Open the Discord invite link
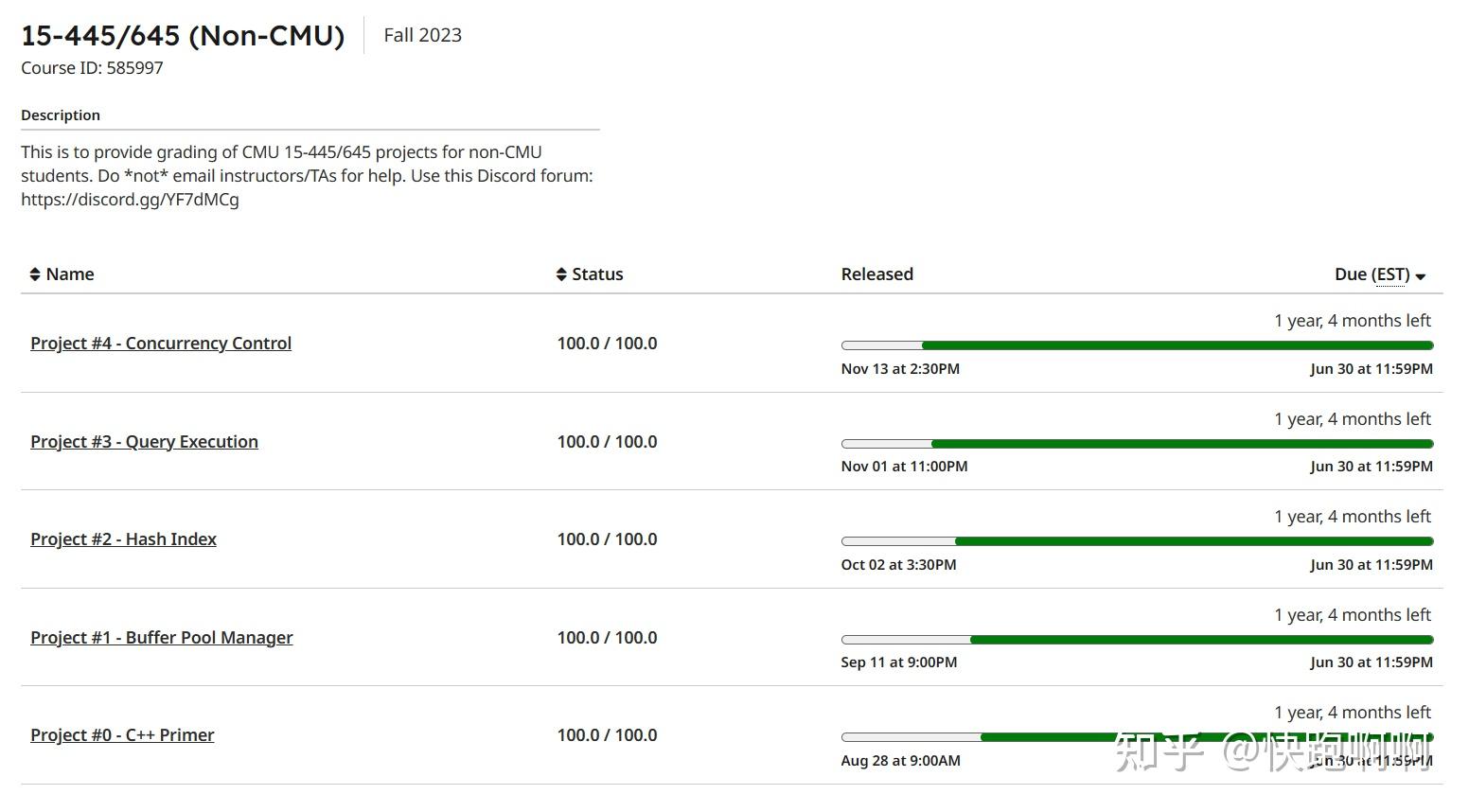1469x812 pixels. click(x=129, y=200)
